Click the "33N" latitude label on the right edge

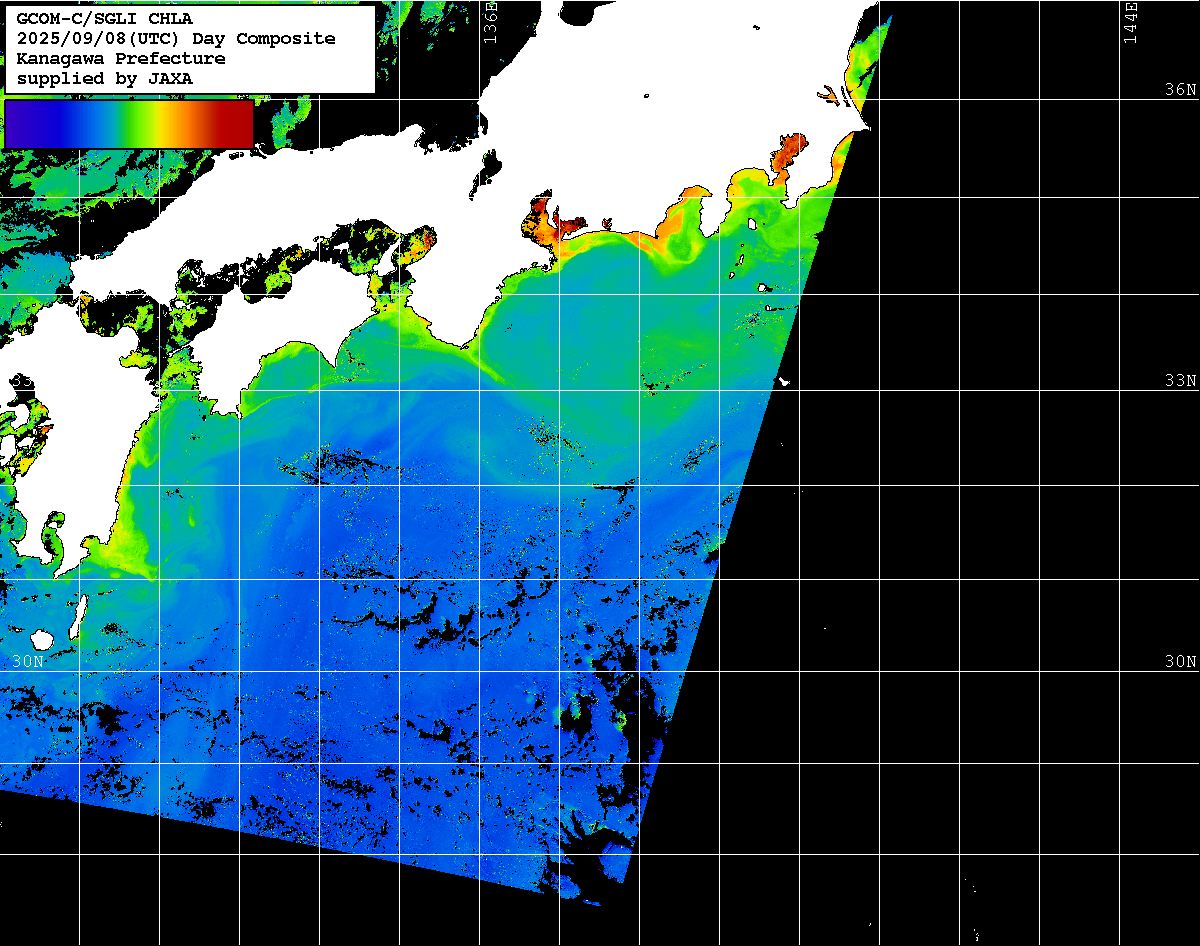(1180, 380)
